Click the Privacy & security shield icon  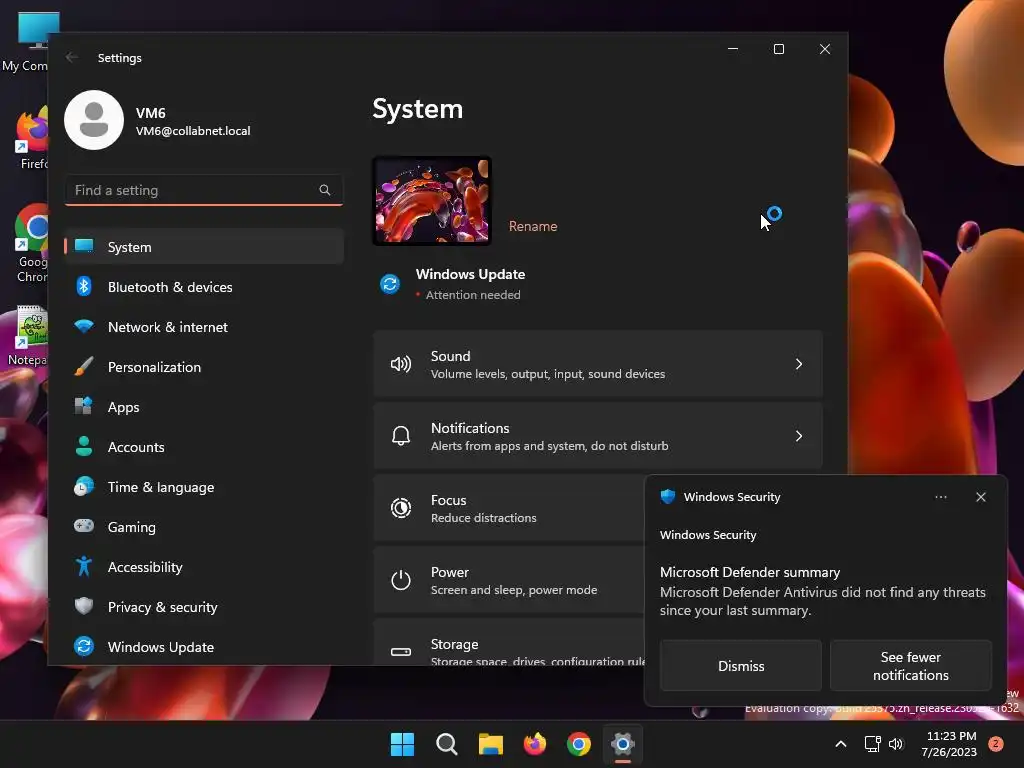(x=84, y=606)
